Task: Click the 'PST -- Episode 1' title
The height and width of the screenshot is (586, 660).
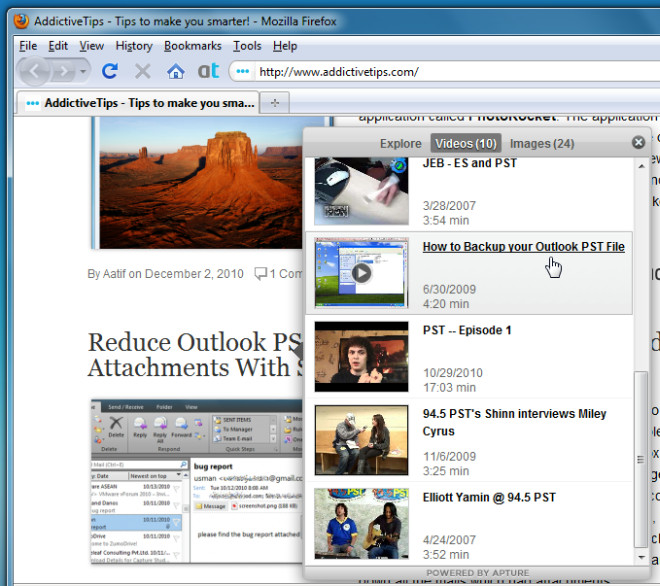Action: pyautogui.click(x=467, y=330)
